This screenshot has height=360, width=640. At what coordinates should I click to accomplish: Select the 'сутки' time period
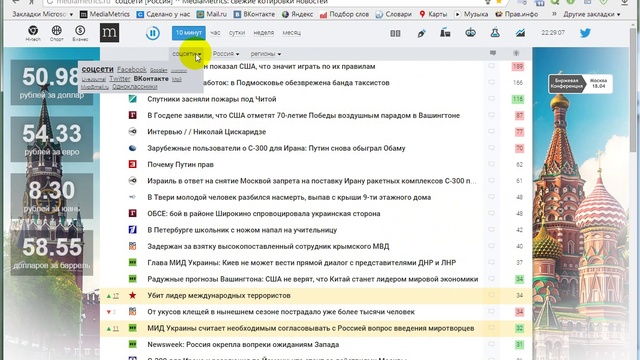coord(237,33)
